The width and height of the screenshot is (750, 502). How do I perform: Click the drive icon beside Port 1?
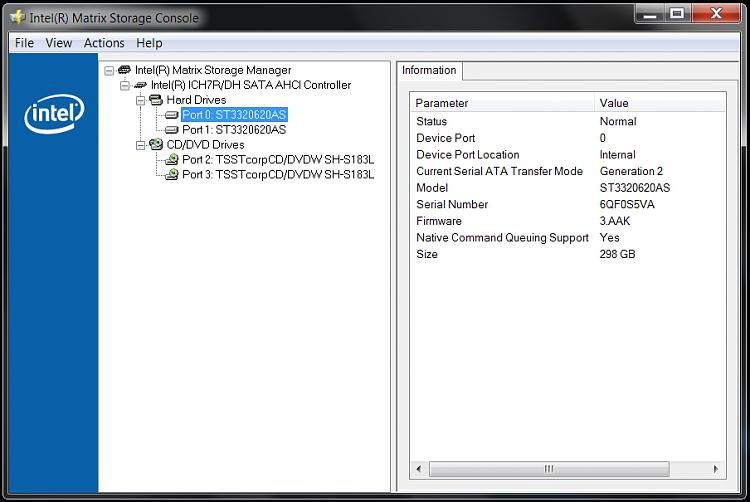[x=171, y=130]
